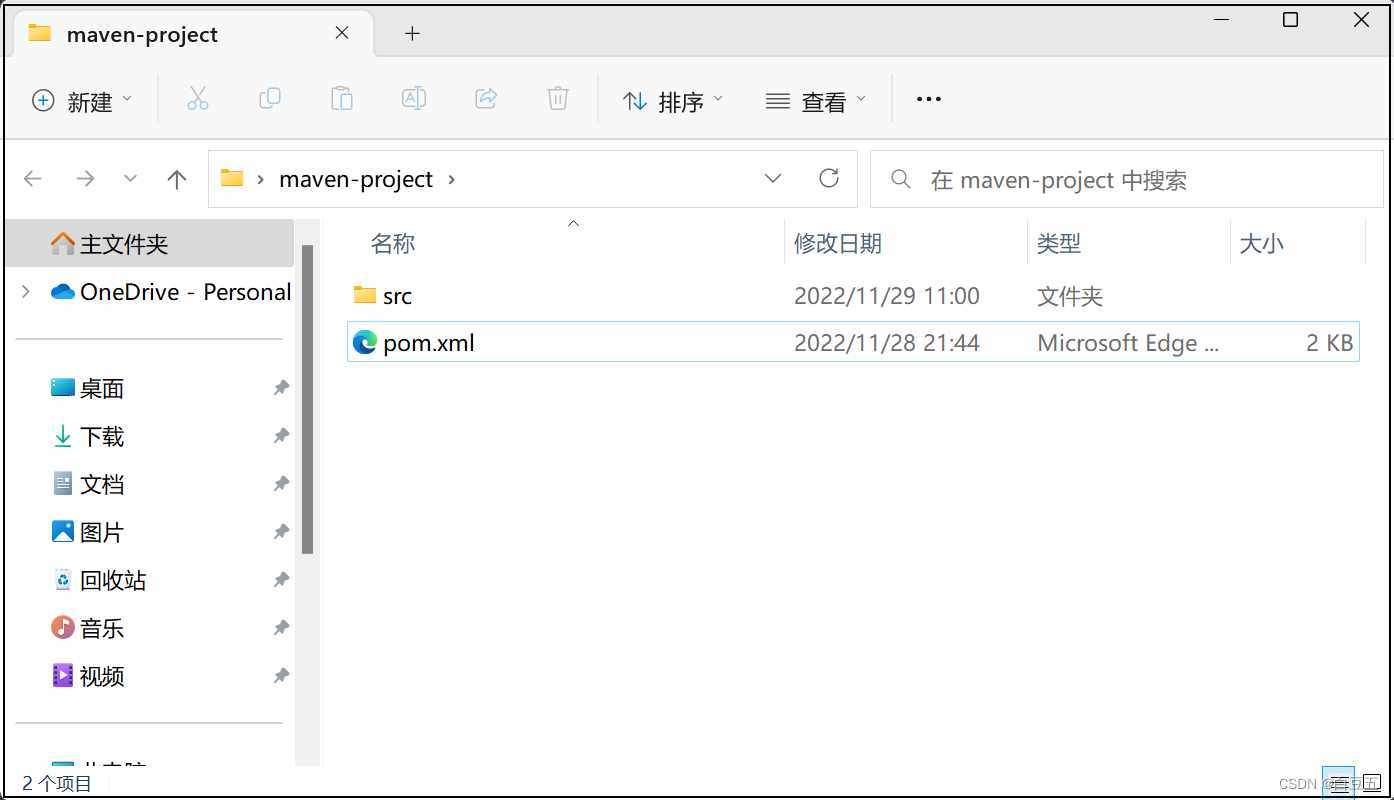
Task: Click the Cut scissors icon
Action: point(198,98)
